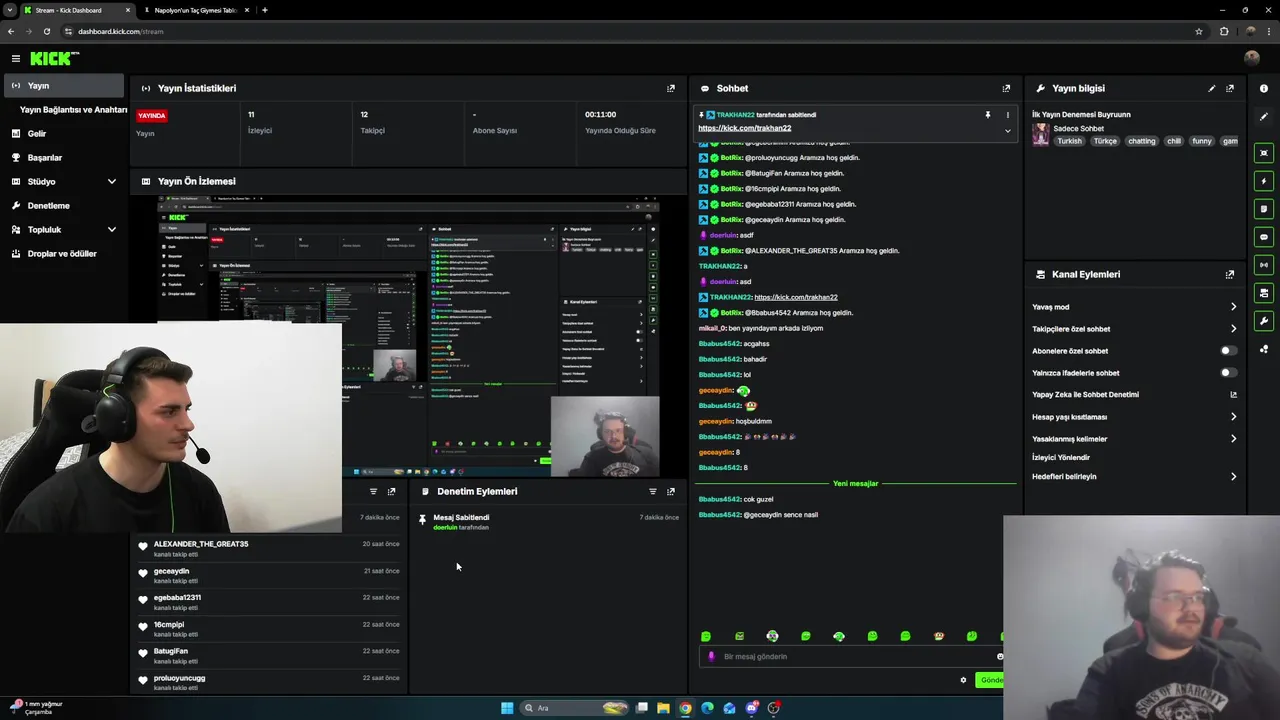Toggle Yalnızca ifadelerle sohbet switch
This screenshot has width=1280, height=720.
(1228, 373)
